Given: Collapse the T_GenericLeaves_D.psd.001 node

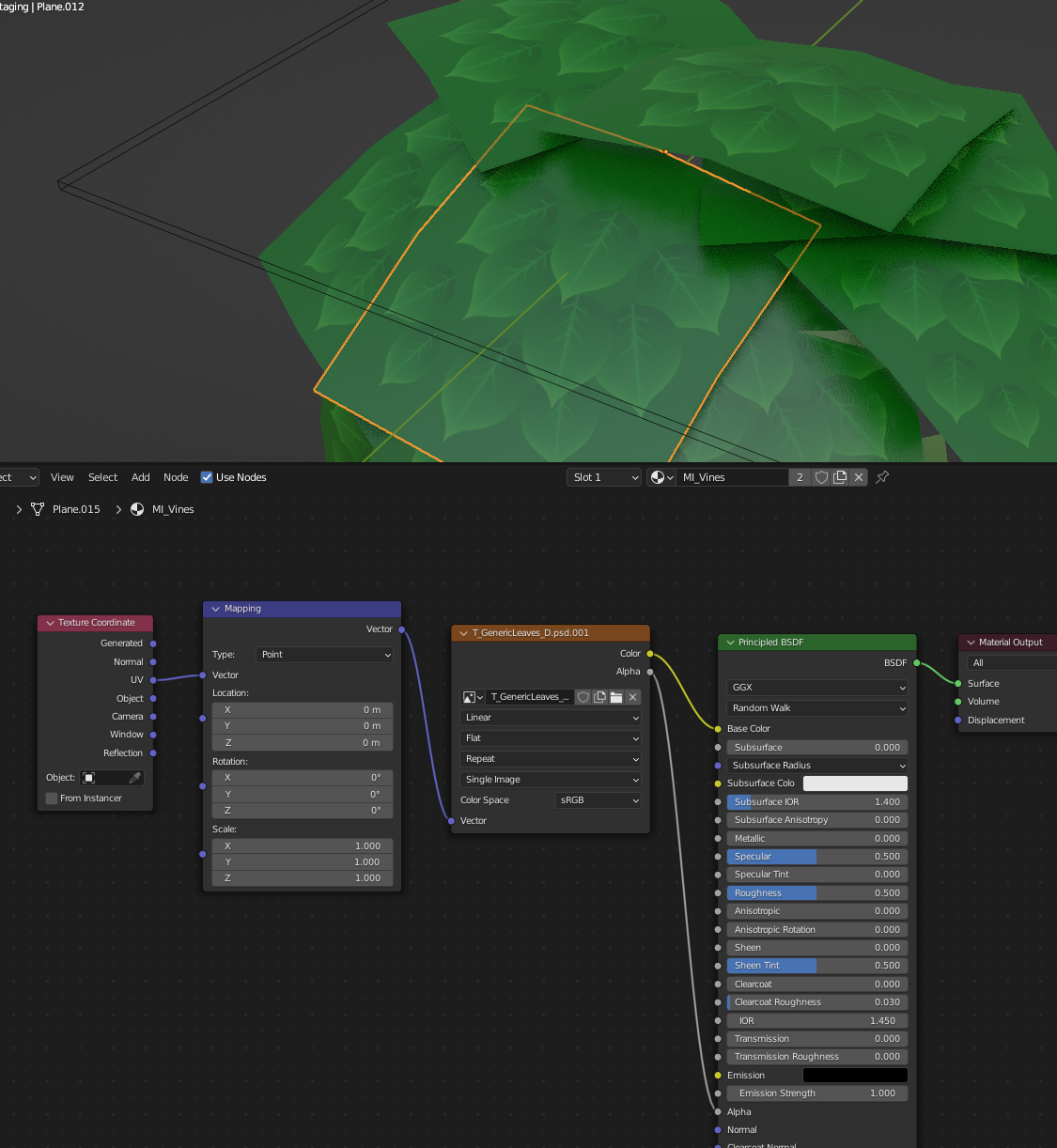Looking at the screenshot, I should [x=464, y=633].
